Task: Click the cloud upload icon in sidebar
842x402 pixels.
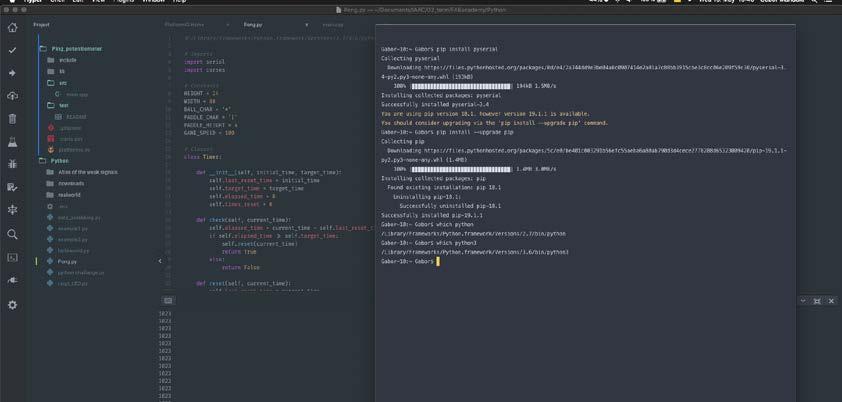Action: pos(12,96)
